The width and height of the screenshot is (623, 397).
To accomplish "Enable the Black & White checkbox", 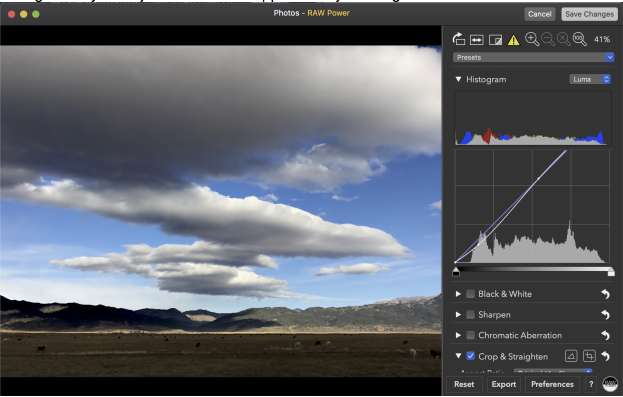I will coord(470,294).
